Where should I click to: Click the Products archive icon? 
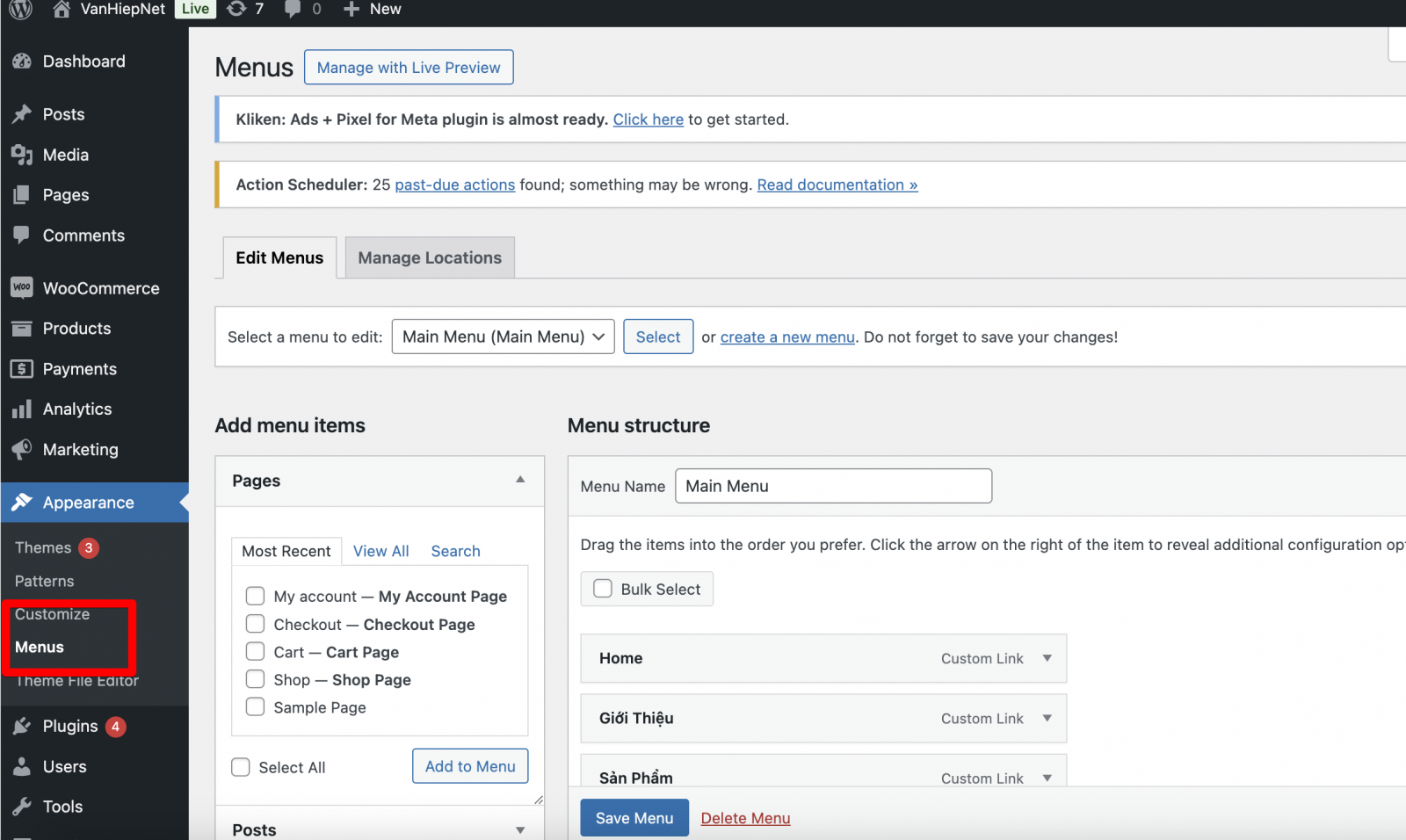22,329
